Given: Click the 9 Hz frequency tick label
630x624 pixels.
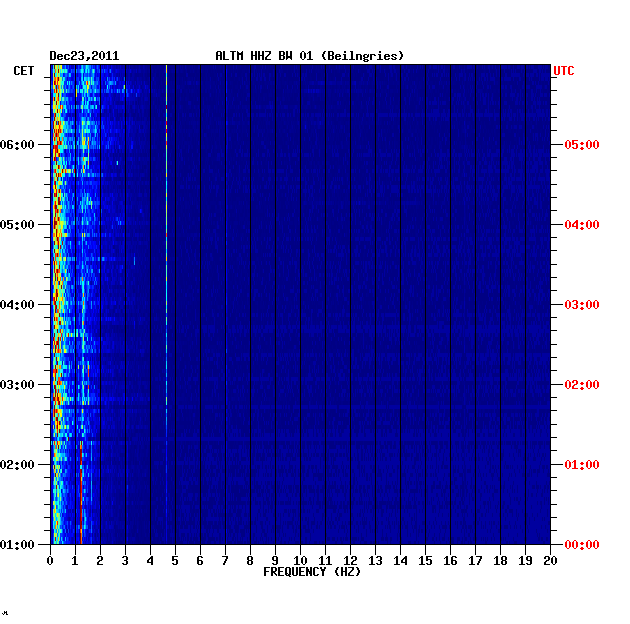Looking at the screenshot, I should pyautogui.click(x=275, y=561).
